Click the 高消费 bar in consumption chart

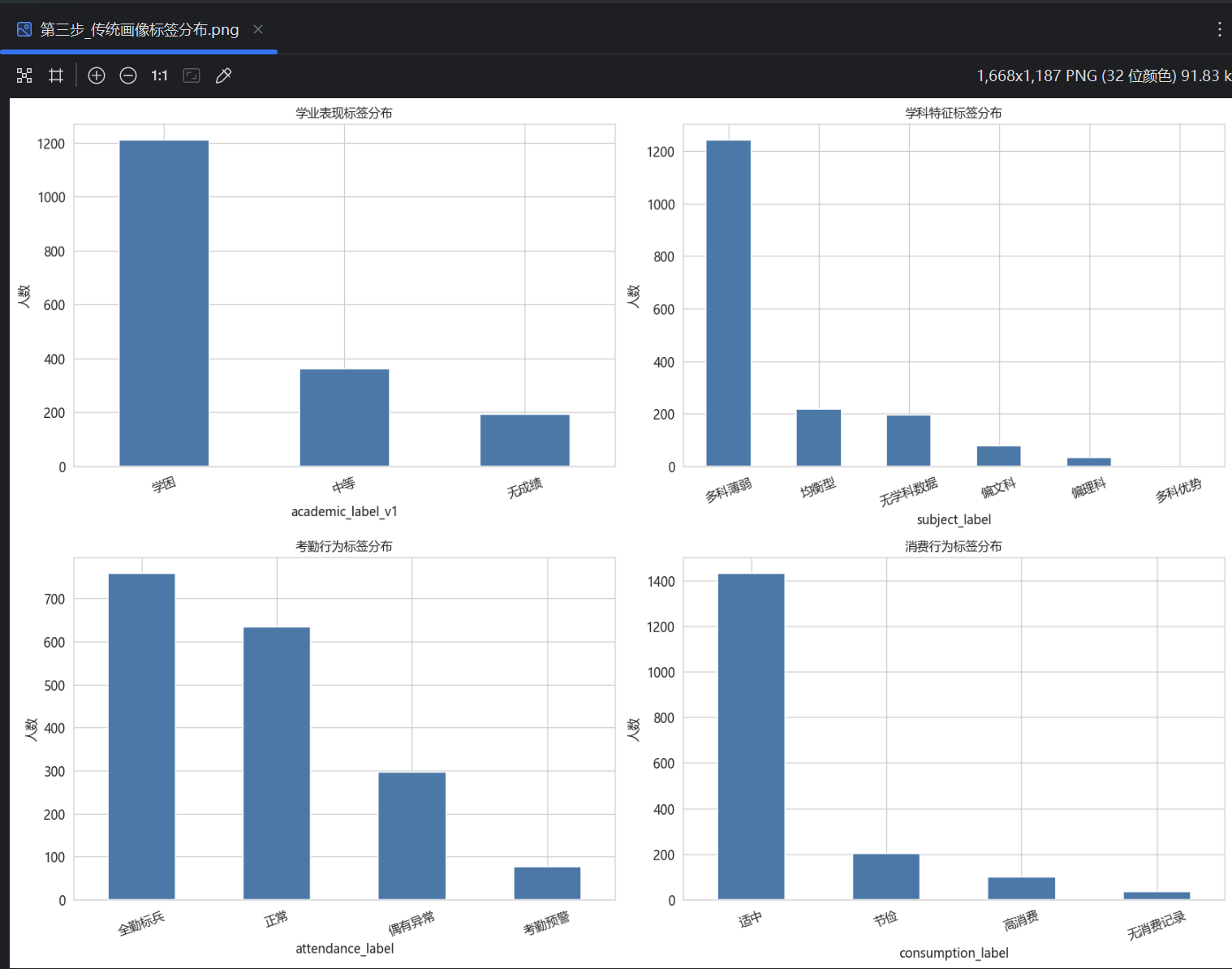click(1021, 889)
